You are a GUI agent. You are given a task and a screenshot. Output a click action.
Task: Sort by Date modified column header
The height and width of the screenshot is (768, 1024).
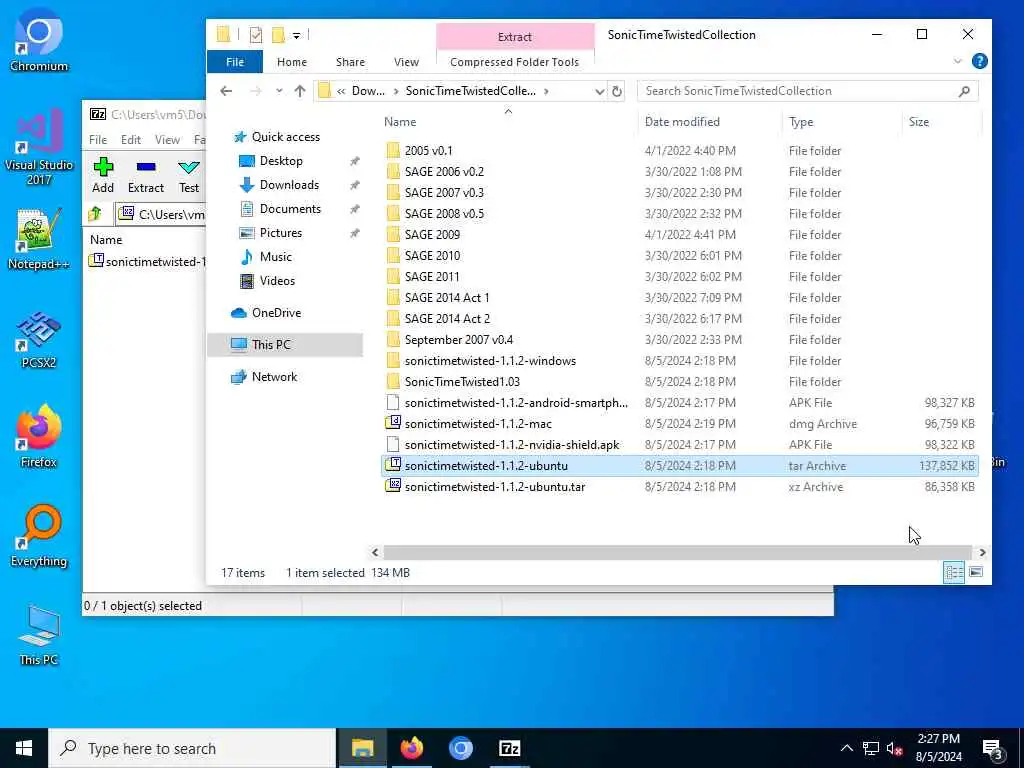tap(709, 122)
